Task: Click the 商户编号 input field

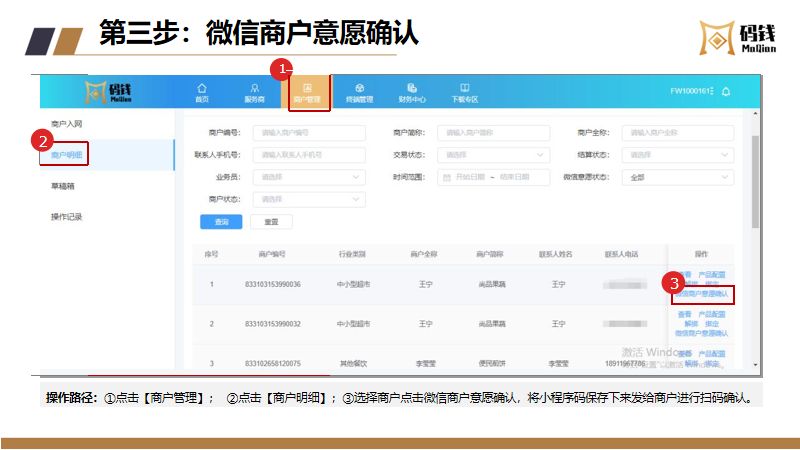Action: click(x=308, y=132)
